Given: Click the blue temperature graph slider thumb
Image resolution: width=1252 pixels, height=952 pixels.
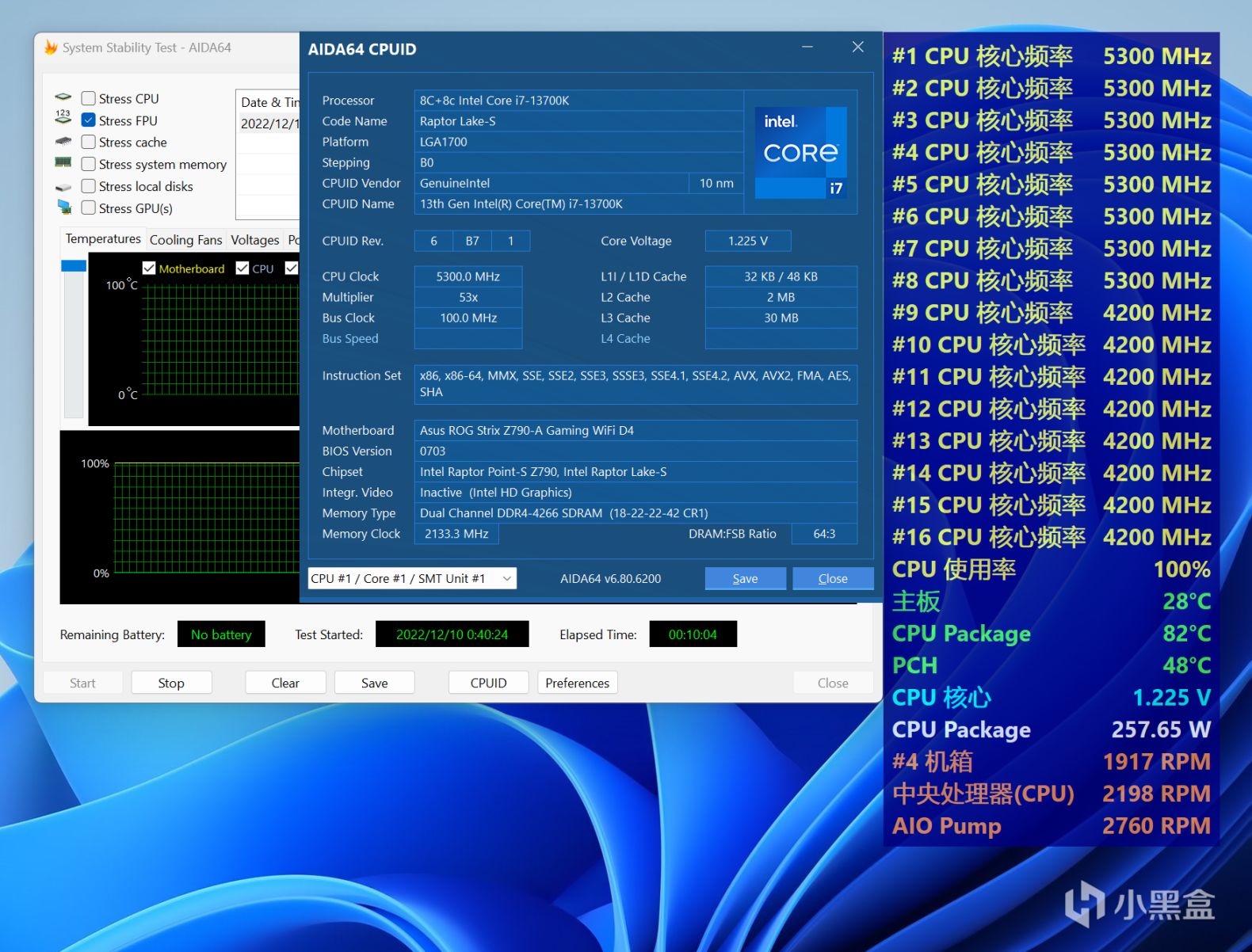Looking at the screenshot, I should click(74, 266).
